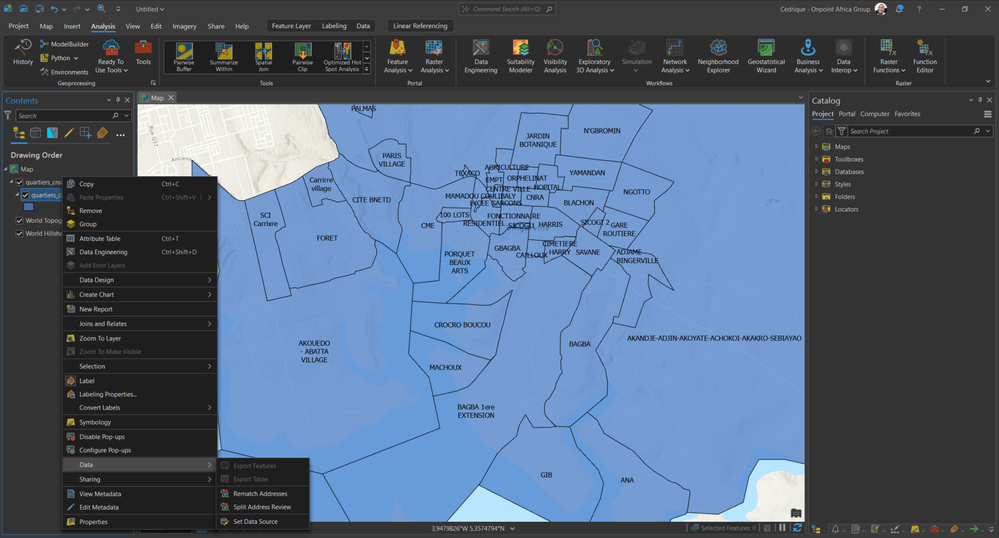Toggle the top quartiers layer checkbox

click(19, 182)
